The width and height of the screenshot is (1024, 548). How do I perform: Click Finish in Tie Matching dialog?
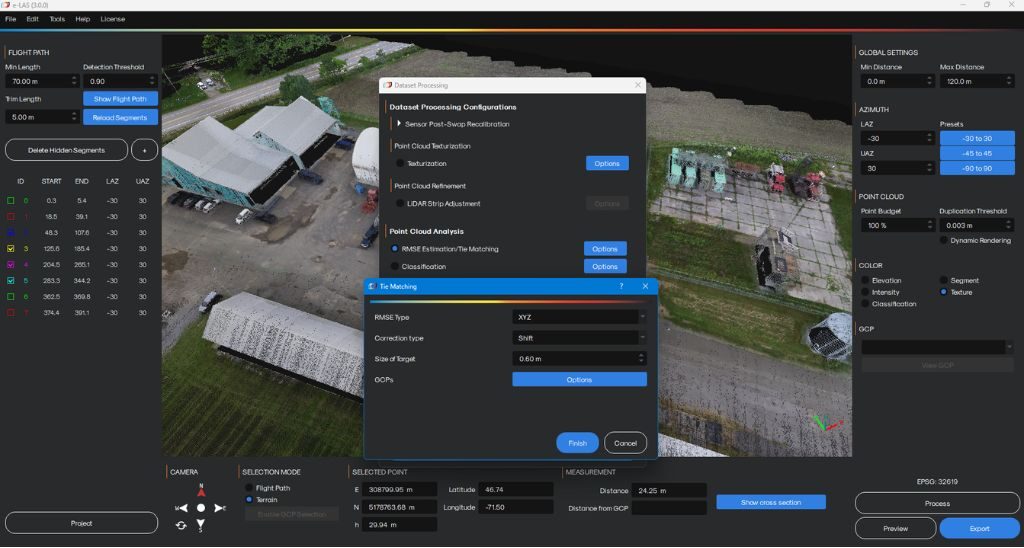click(x=577, y=443)
